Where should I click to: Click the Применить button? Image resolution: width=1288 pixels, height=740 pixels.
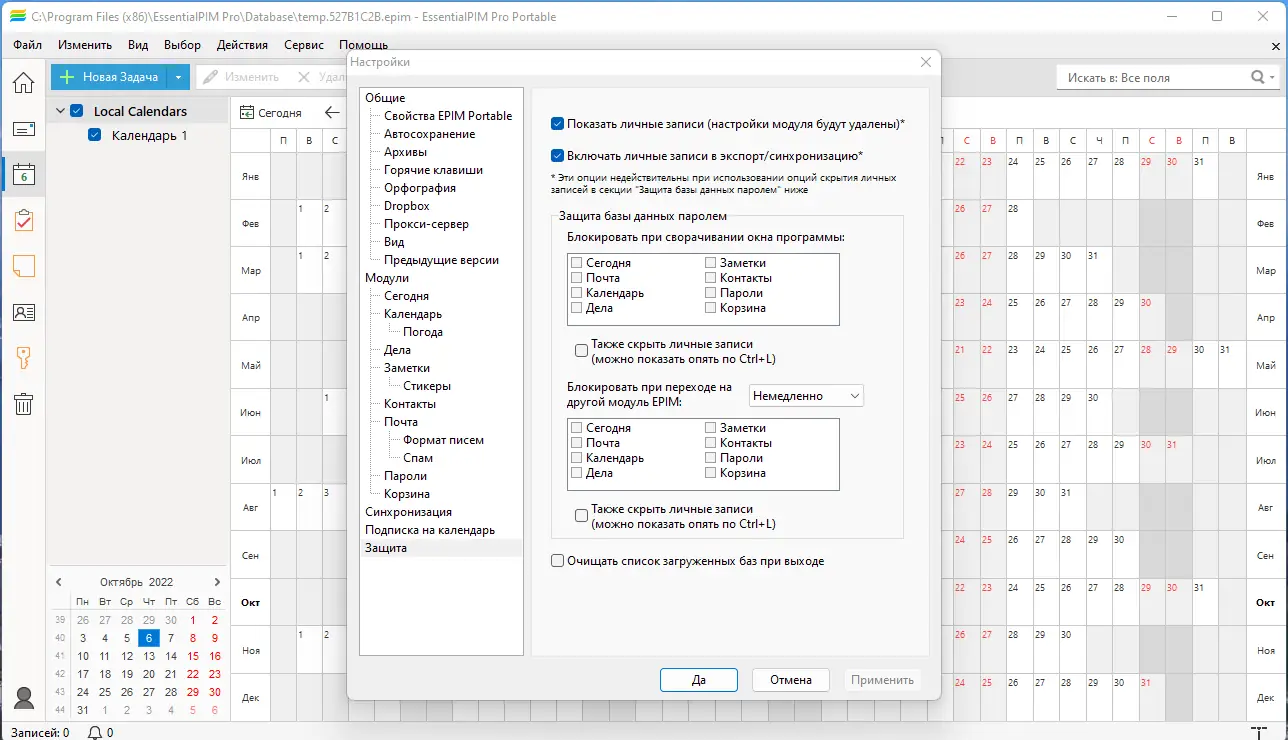883,680
